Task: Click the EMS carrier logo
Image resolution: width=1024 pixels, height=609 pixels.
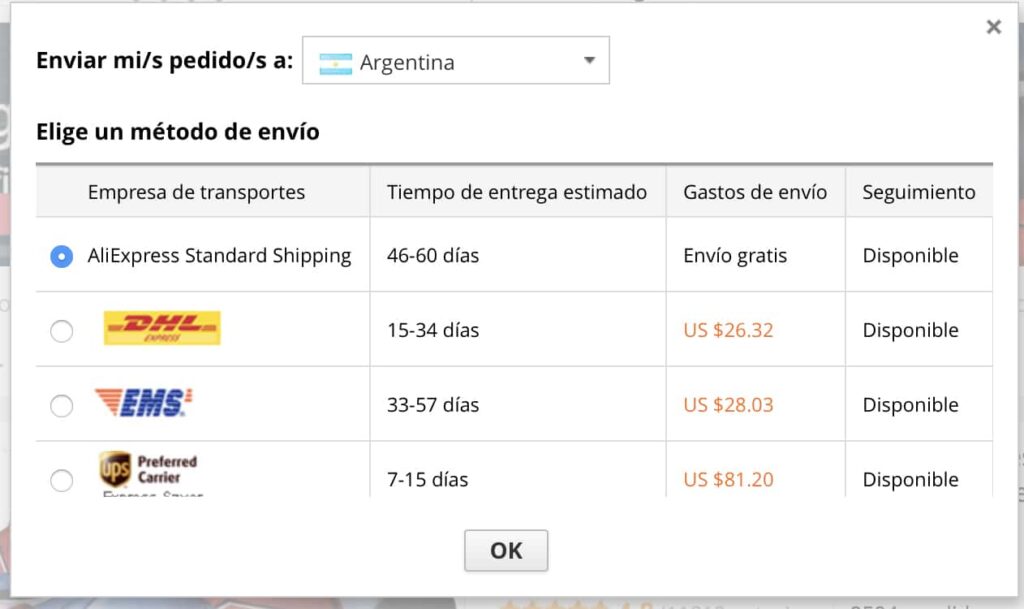Action: click(143, 402)
